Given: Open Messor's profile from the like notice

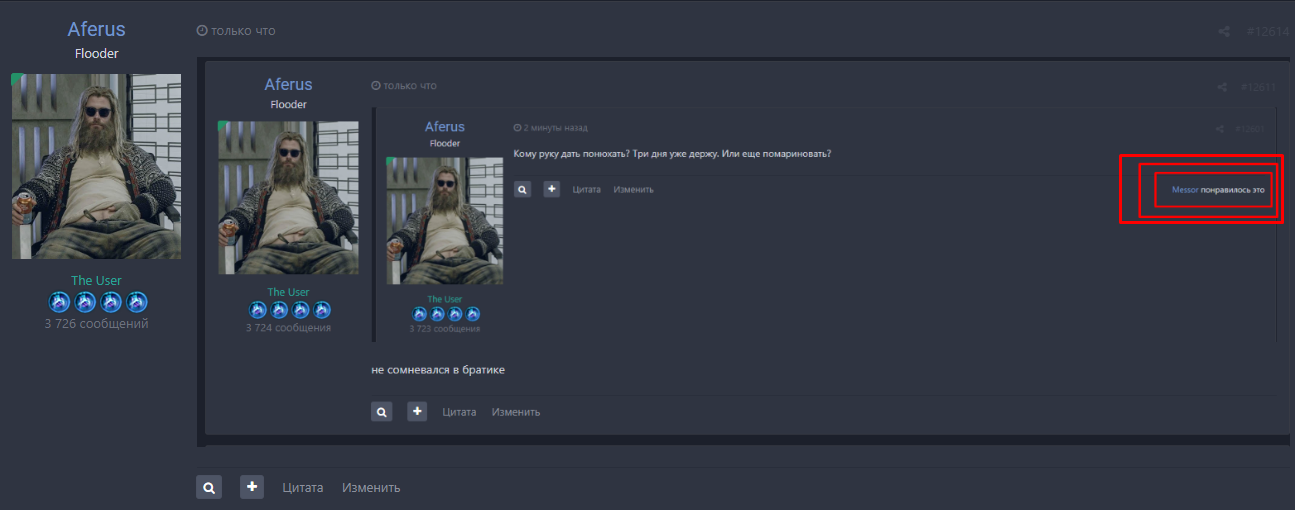Looking at the screenshot, I should (x=1184, y=189).
